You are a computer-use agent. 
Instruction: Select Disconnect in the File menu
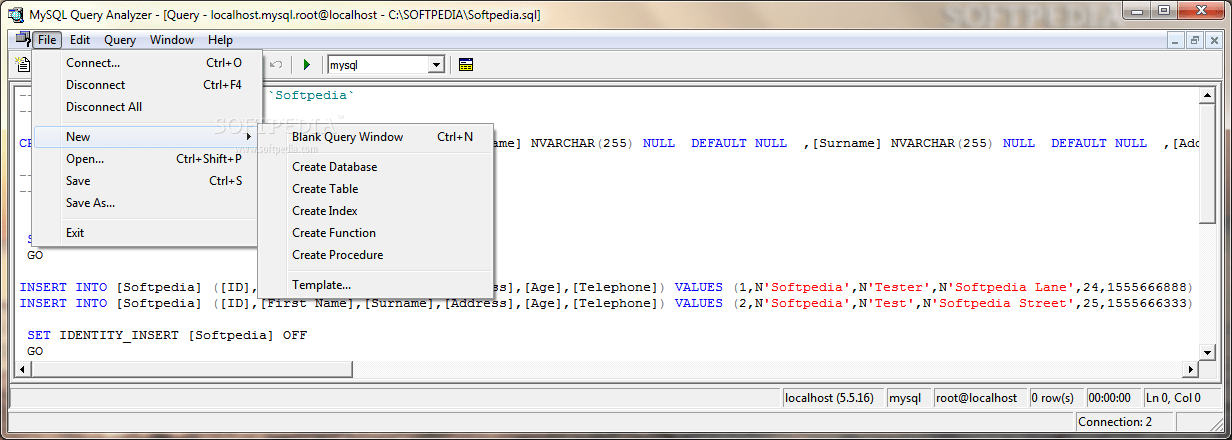[147, 85]
